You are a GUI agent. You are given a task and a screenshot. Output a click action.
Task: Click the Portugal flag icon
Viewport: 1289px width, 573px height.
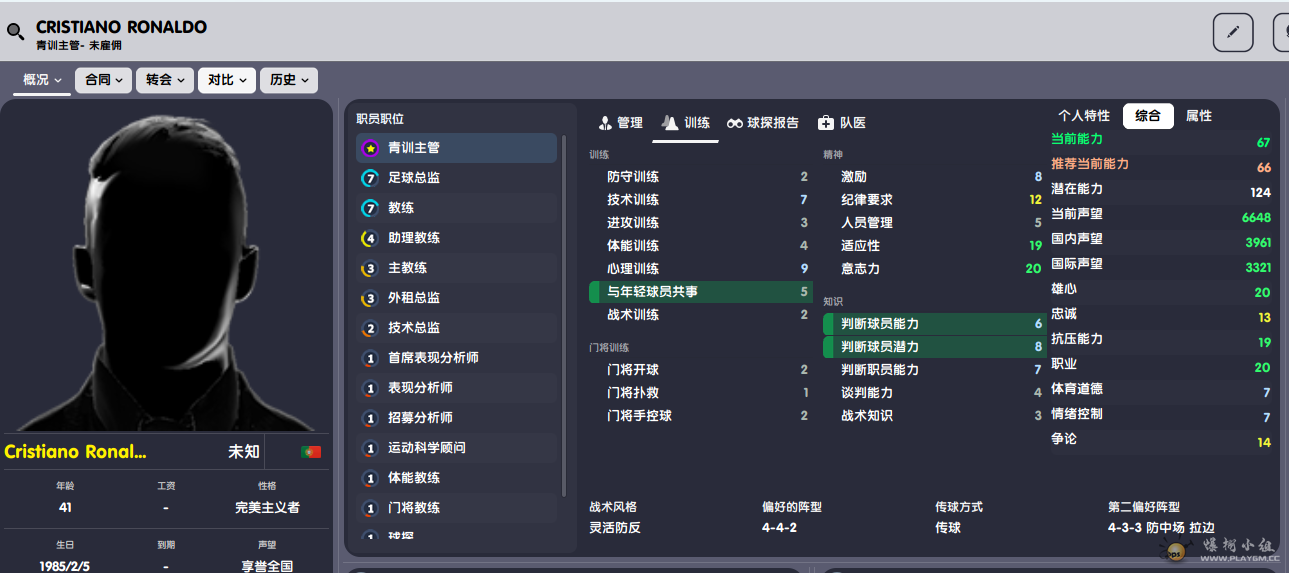pyautogui.click(x=311, y=452)
